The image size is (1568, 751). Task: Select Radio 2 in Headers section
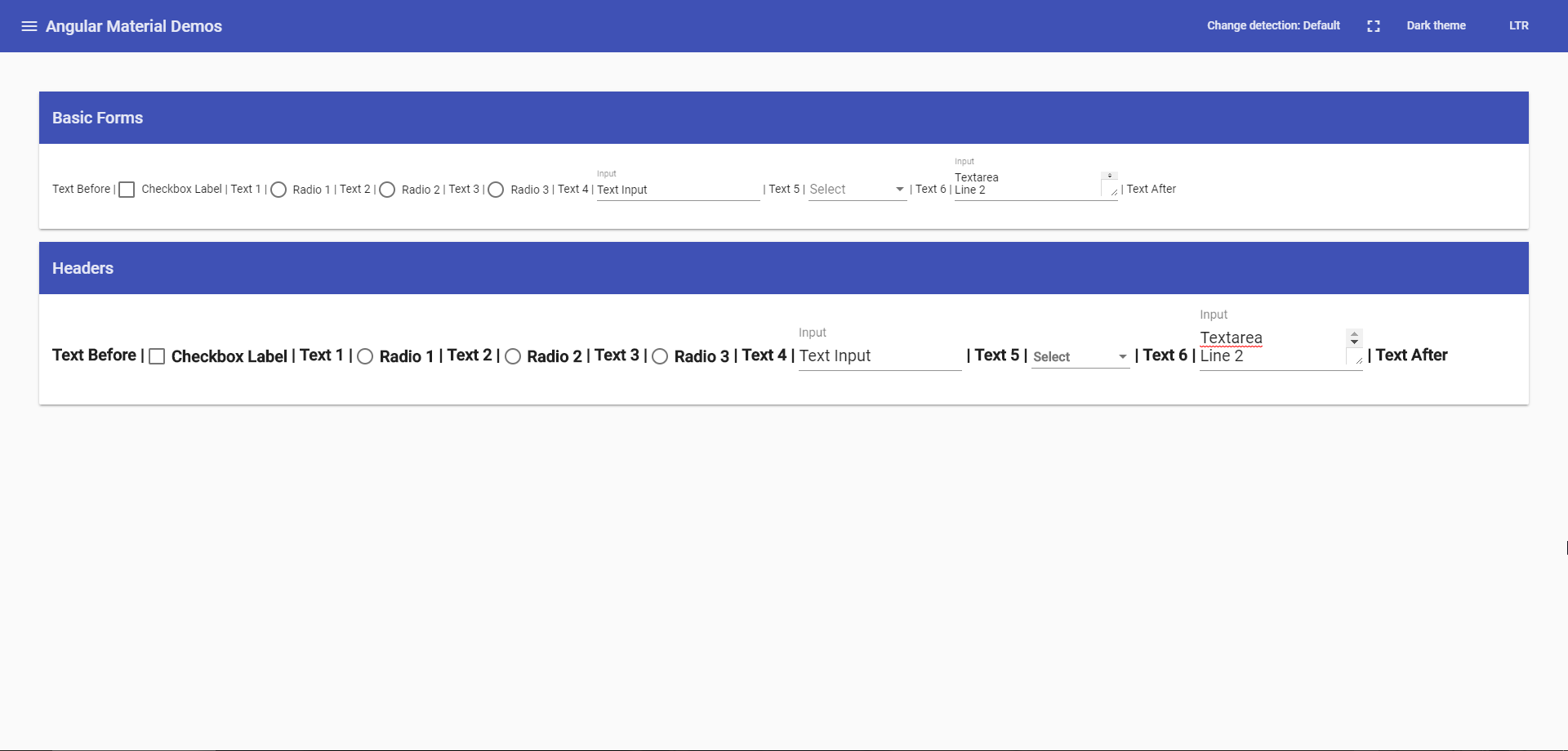[513, 356]
